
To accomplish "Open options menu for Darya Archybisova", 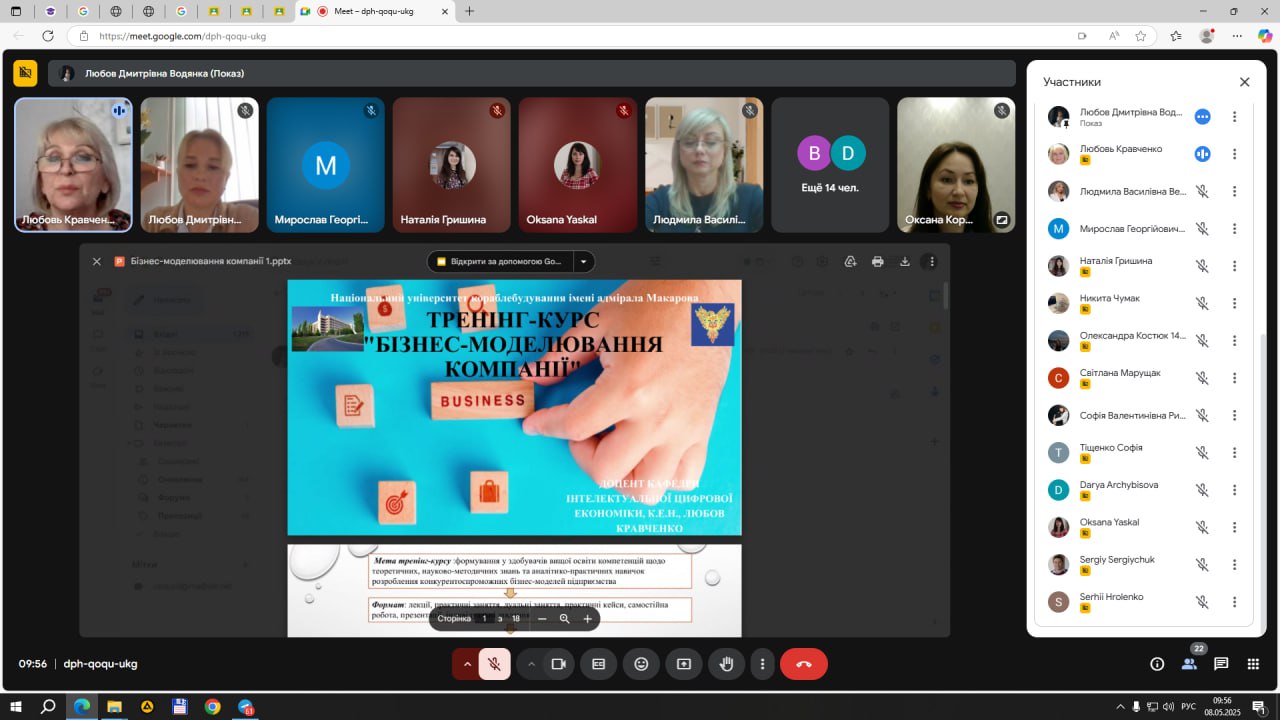I will [x=1235, y=490].
